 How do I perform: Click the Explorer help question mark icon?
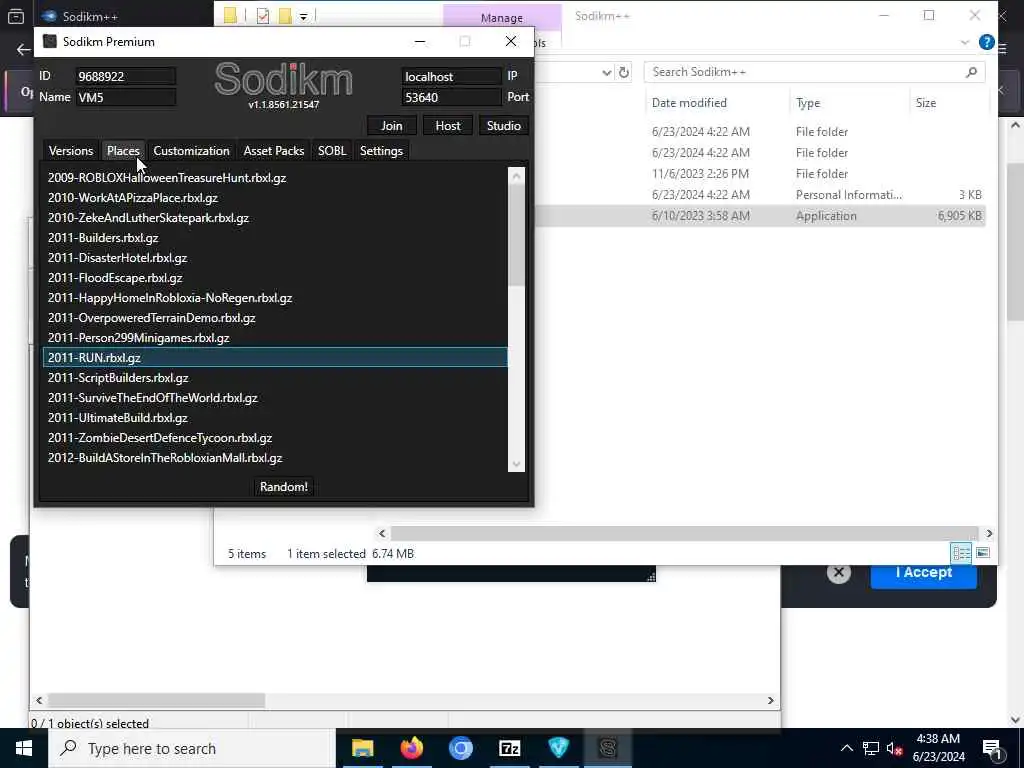tap(987, 42)
